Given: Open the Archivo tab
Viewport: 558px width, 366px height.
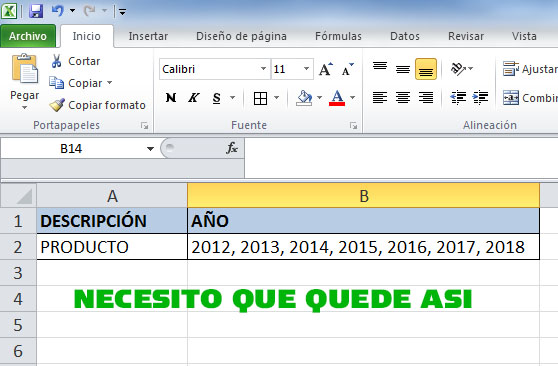Looking at the screenshot, I should coord(28,36).
